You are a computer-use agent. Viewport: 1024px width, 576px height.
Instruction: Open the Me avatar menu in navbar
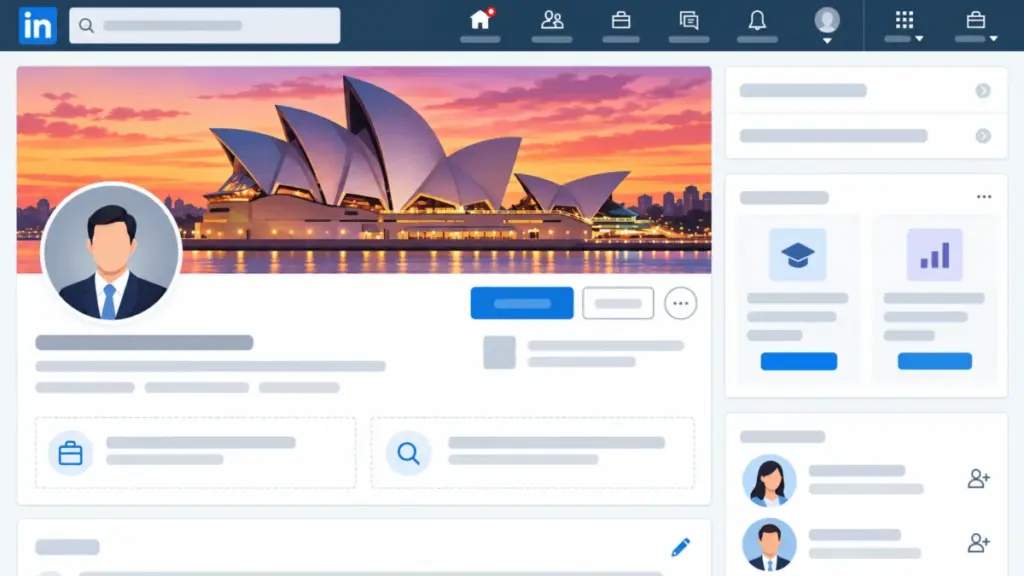[827, 25]
